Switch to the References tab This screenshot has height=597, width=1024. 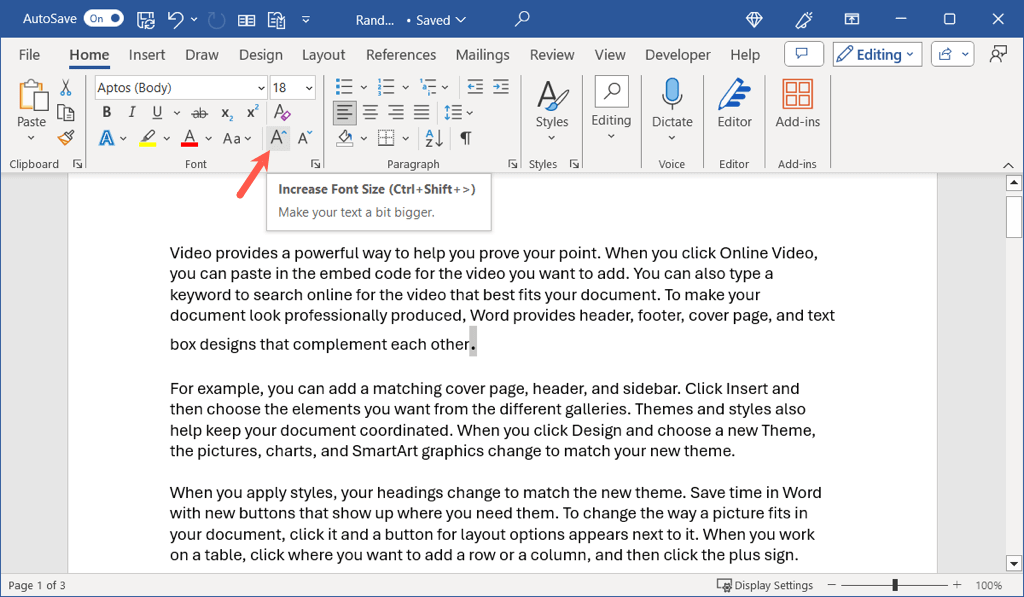point(400,55)
